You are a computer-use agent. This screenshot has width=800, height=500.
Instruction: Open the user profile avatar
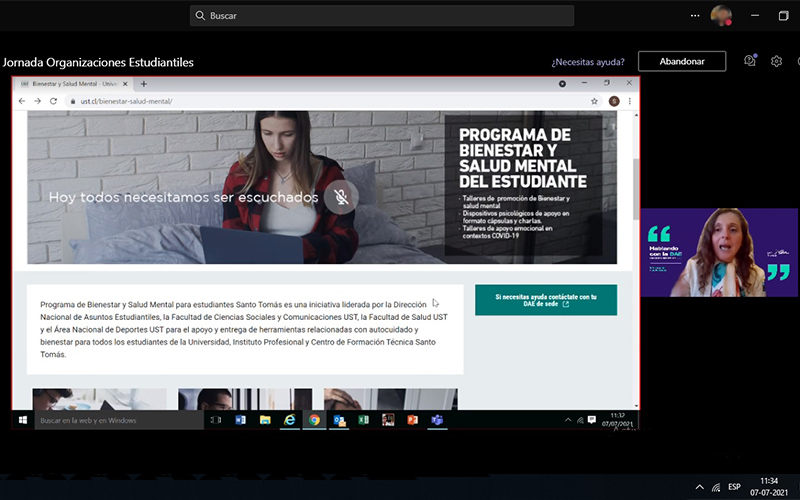[721, 15]
